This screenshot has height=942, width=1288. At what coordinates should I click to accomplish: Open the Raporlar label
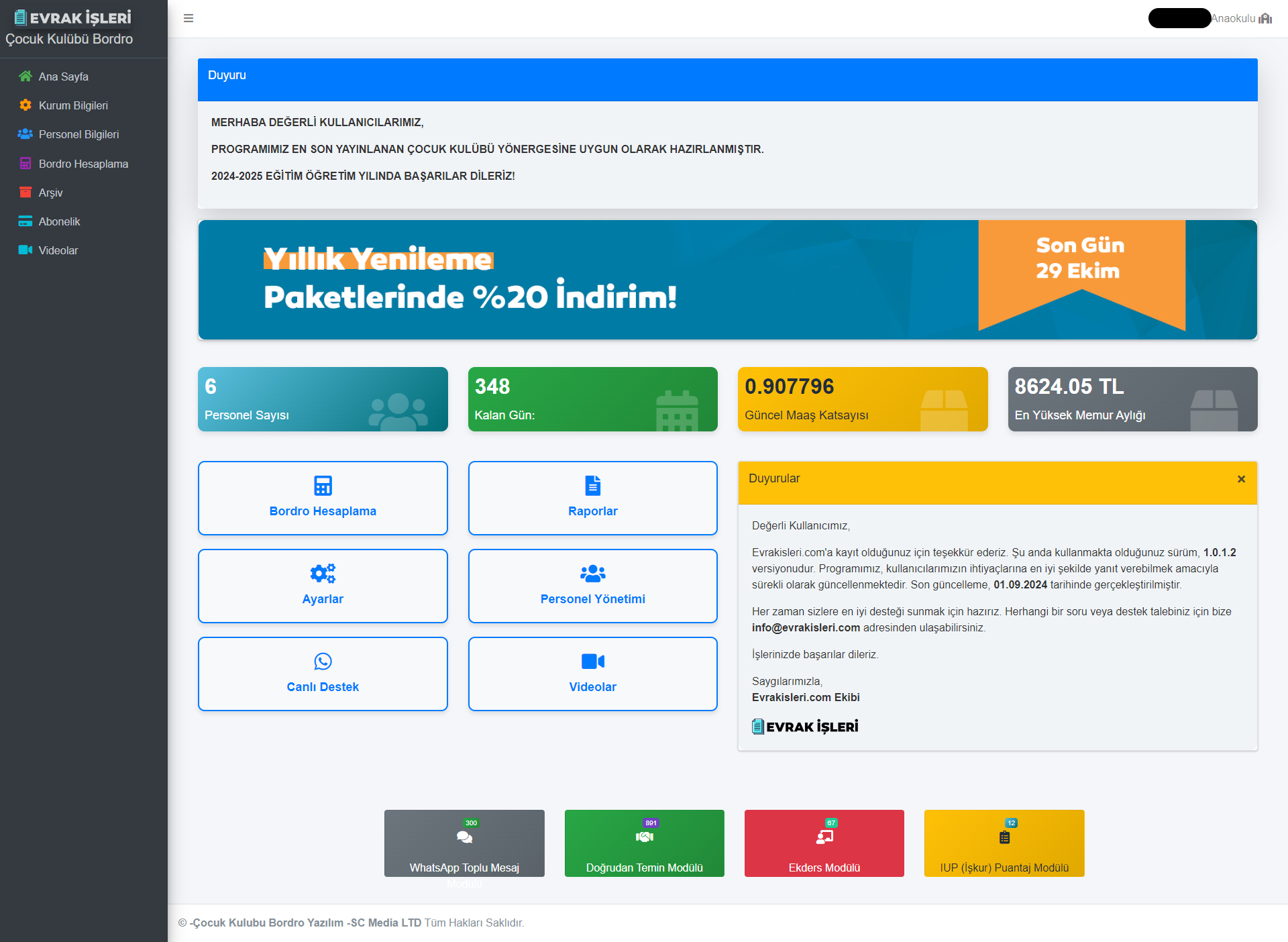click(x=593, y=511)
